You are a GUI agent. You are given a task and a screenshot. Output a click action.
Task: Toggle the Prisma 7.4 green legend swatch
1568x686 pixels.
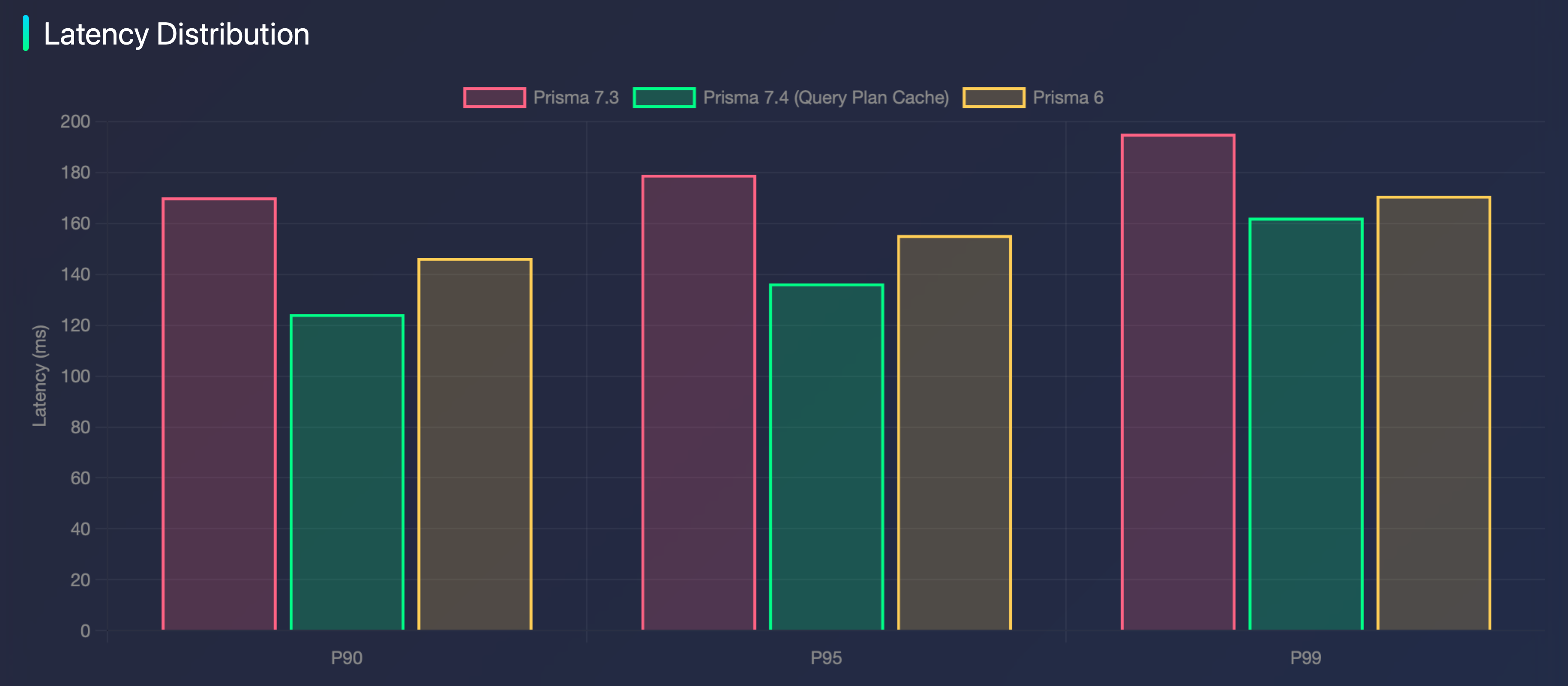[x=664, y=97]
